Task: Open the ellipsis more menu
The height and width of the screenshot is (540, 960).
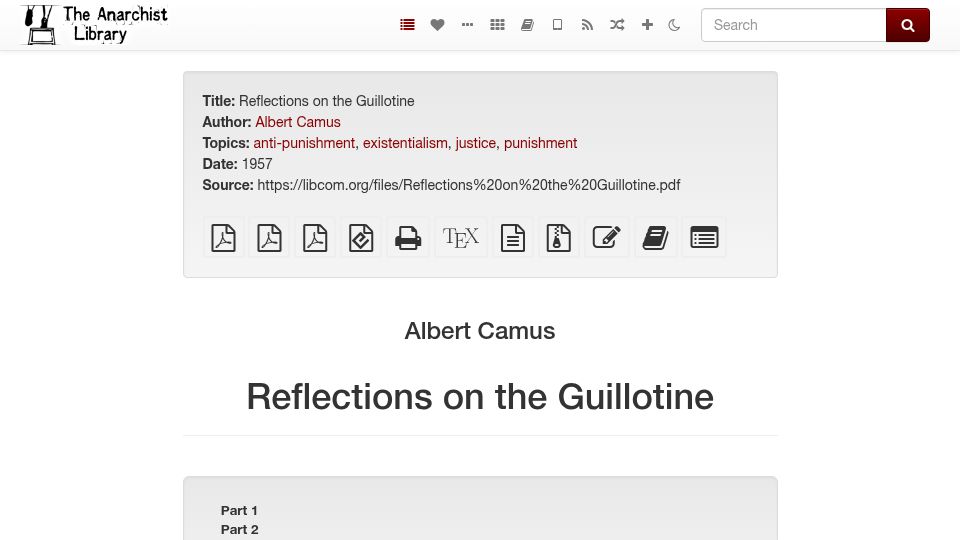Action: (x=467, y=25)
